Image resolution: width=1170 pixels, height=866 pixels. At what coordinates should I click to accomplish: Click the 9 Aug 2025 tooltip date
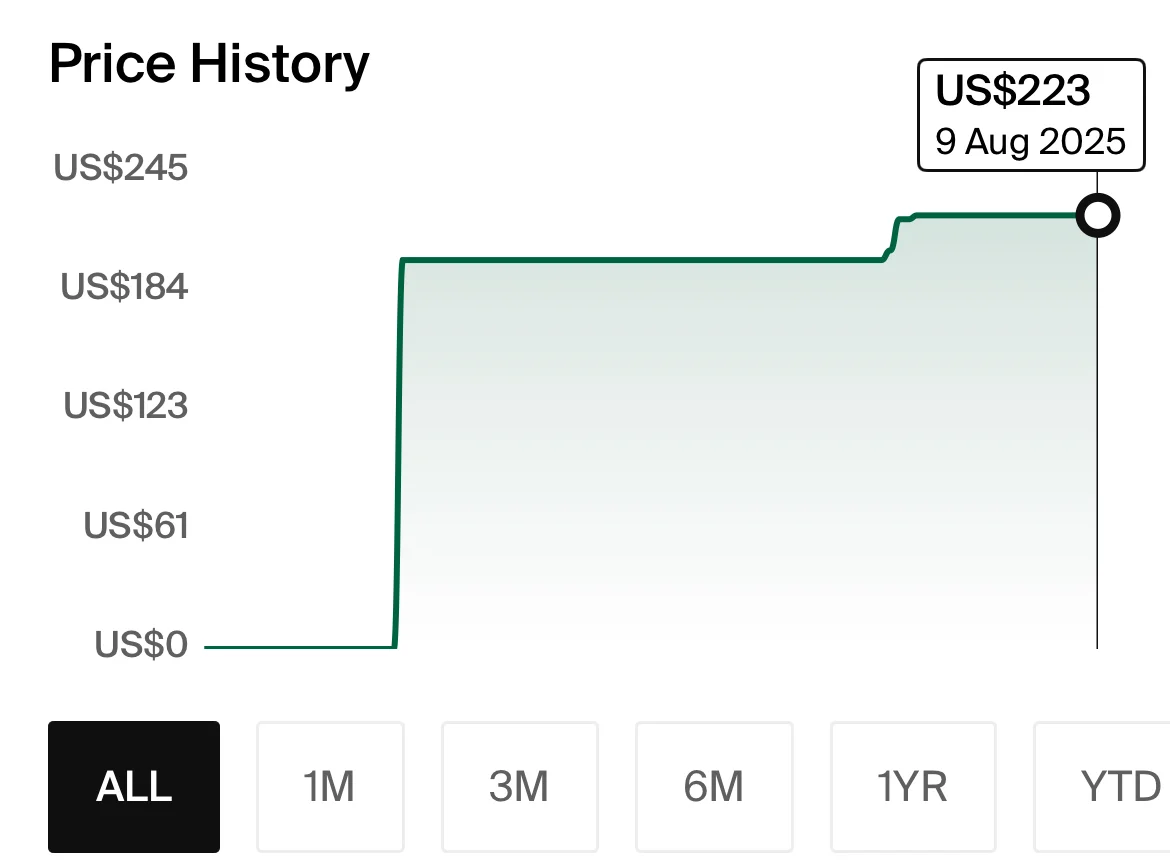1030,141
